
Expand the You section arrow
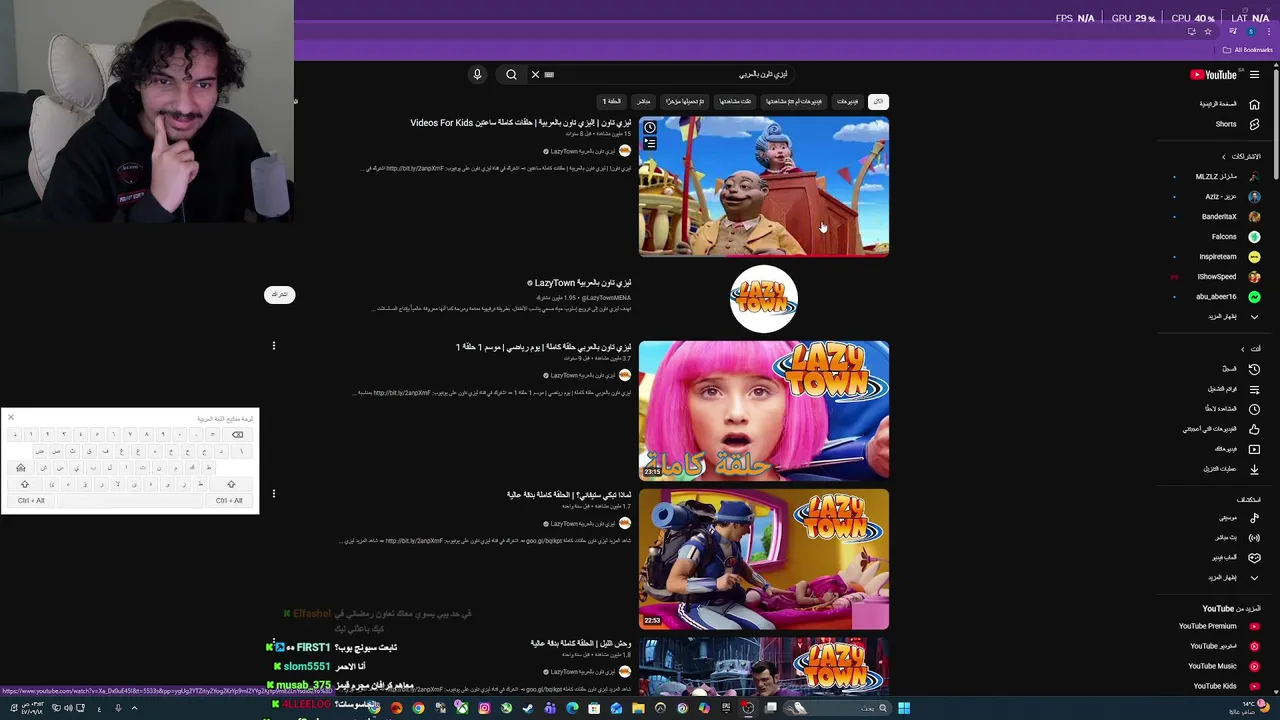1243,349
